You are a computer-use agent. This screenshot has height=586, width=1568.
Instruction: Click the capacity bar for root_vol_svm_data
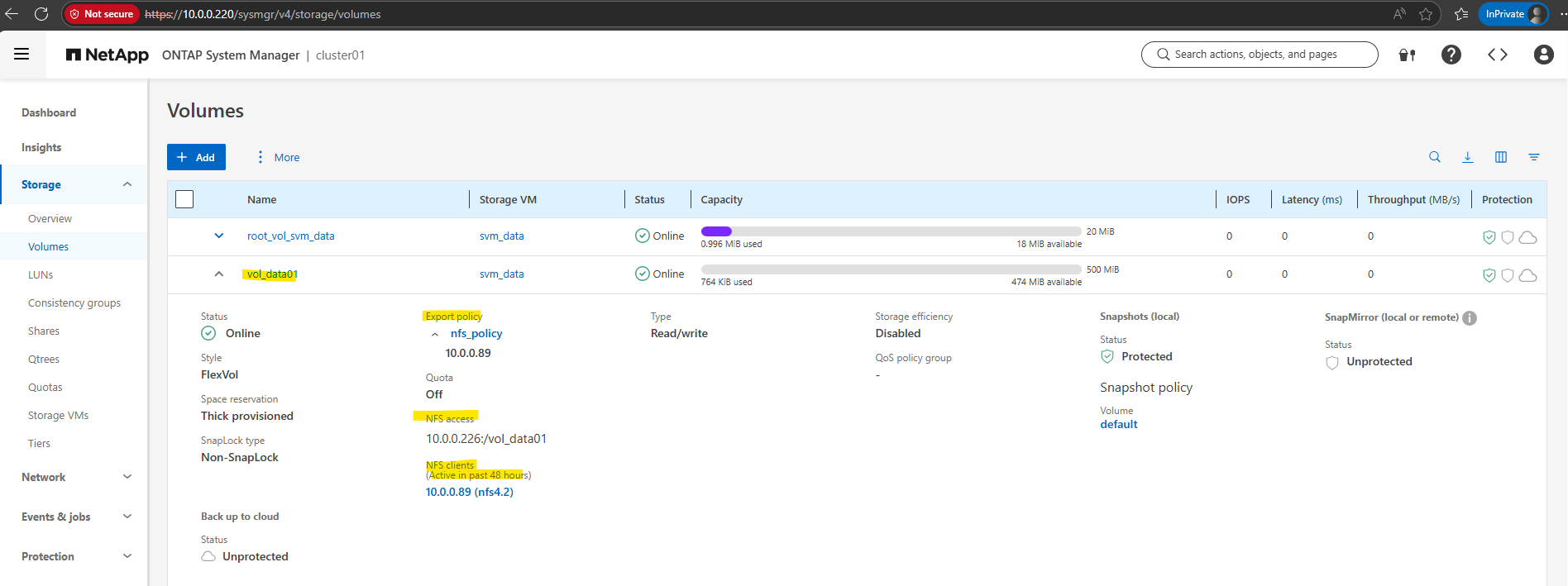click(x=891, y=231)
